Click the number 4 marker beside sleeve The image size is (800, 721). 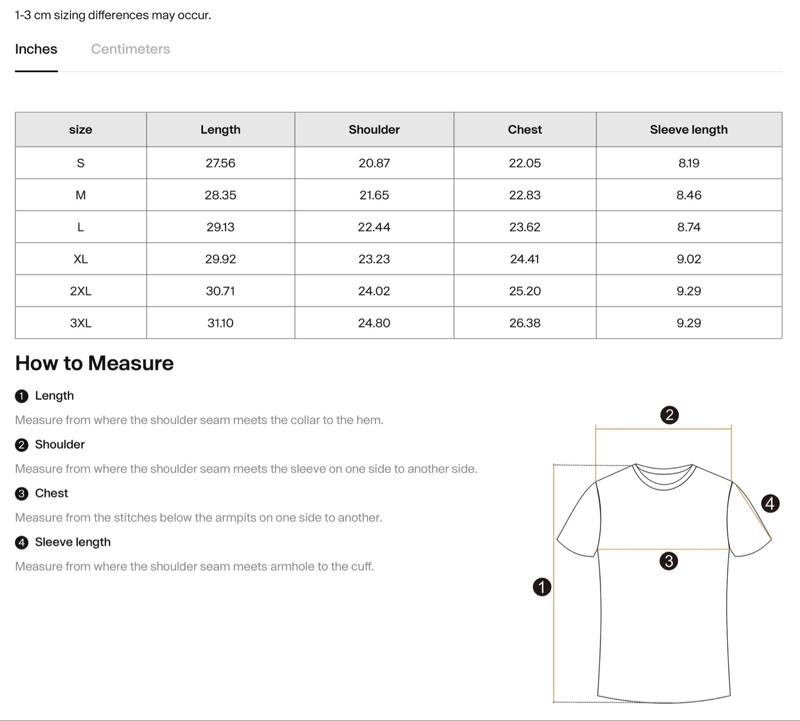(770, 504)
